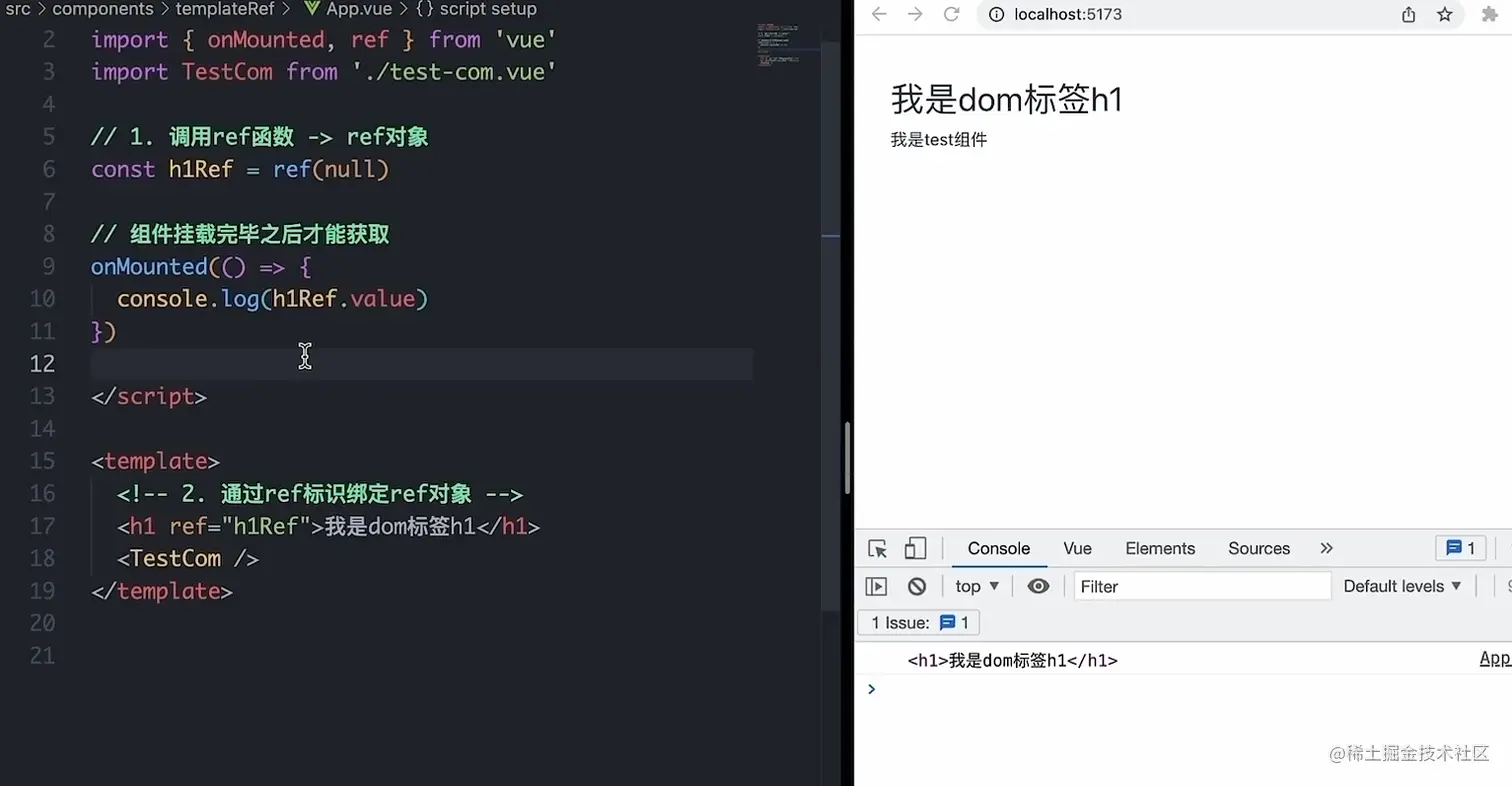
Task: Click the issues counter badge
Action: [1461, 548]
